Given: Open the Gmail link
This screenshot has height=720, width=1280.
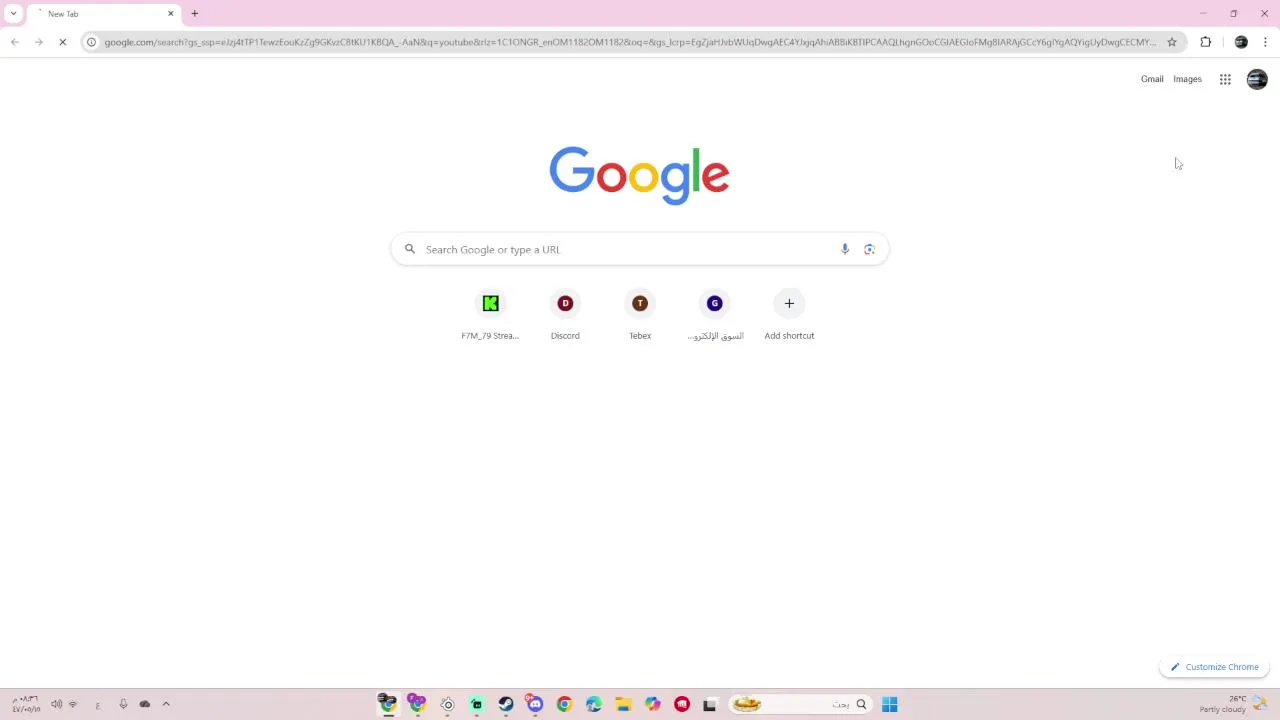Looking at the screenshot, I should click(x=1152, y=79).
